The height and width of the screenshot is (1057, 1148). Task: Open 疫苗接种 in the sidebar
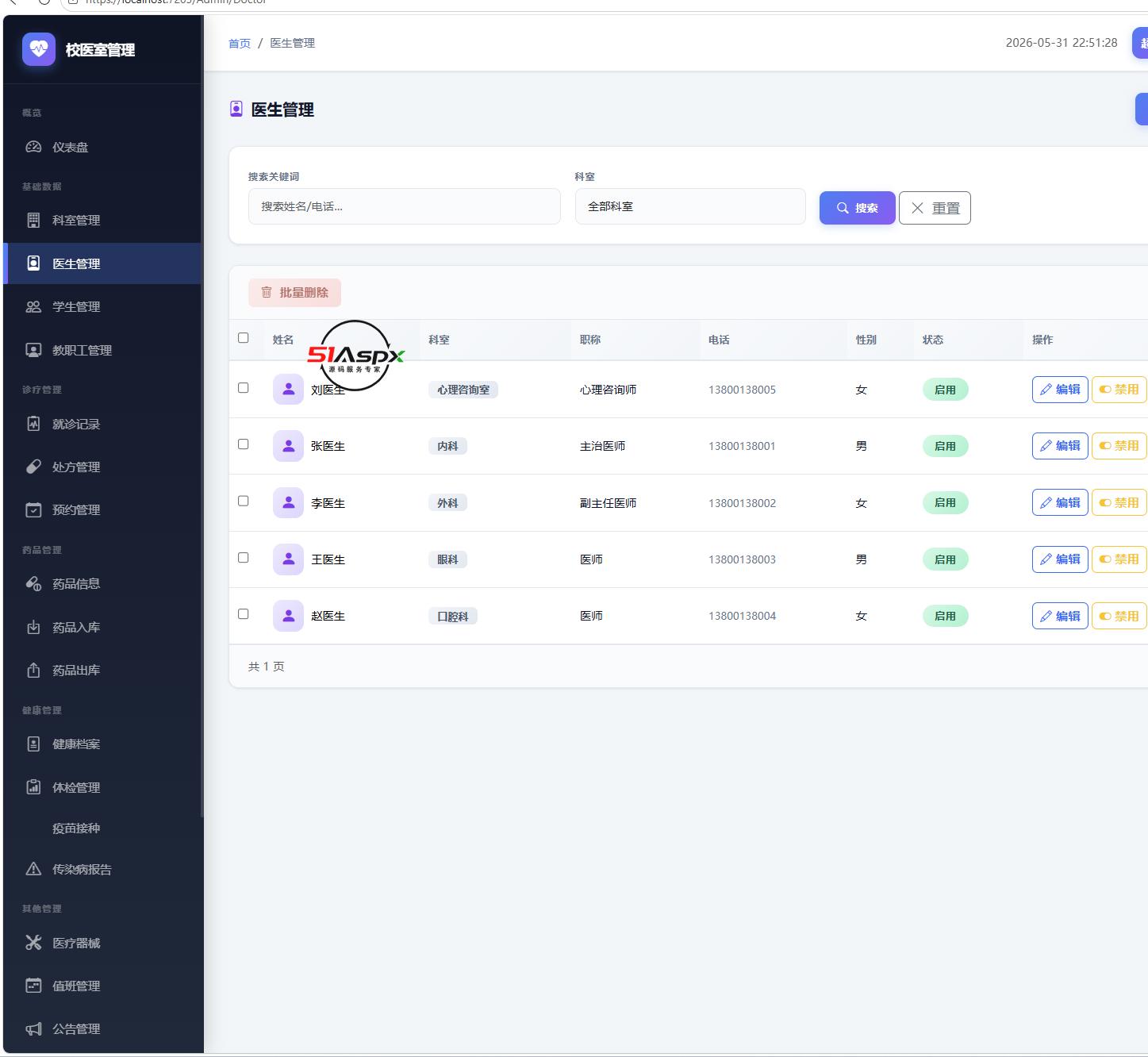point(102,828)
